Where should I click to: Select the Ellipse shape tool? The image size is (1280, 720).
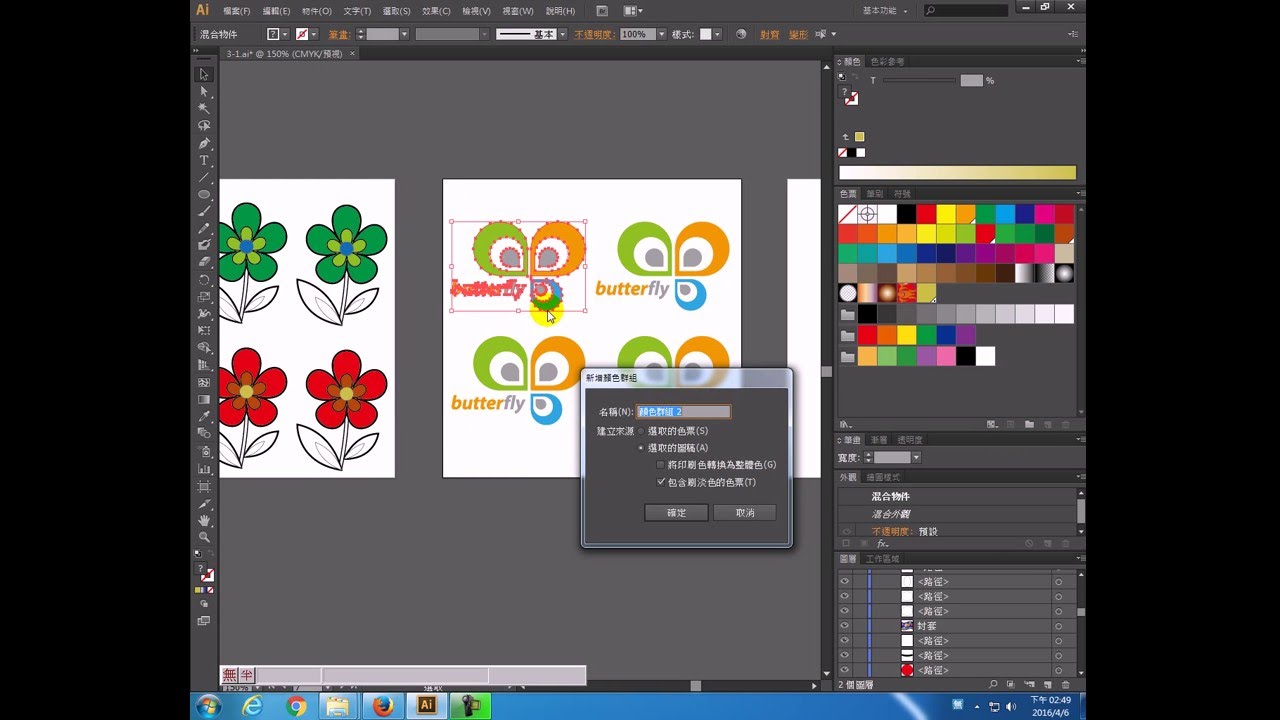point(204,194)
